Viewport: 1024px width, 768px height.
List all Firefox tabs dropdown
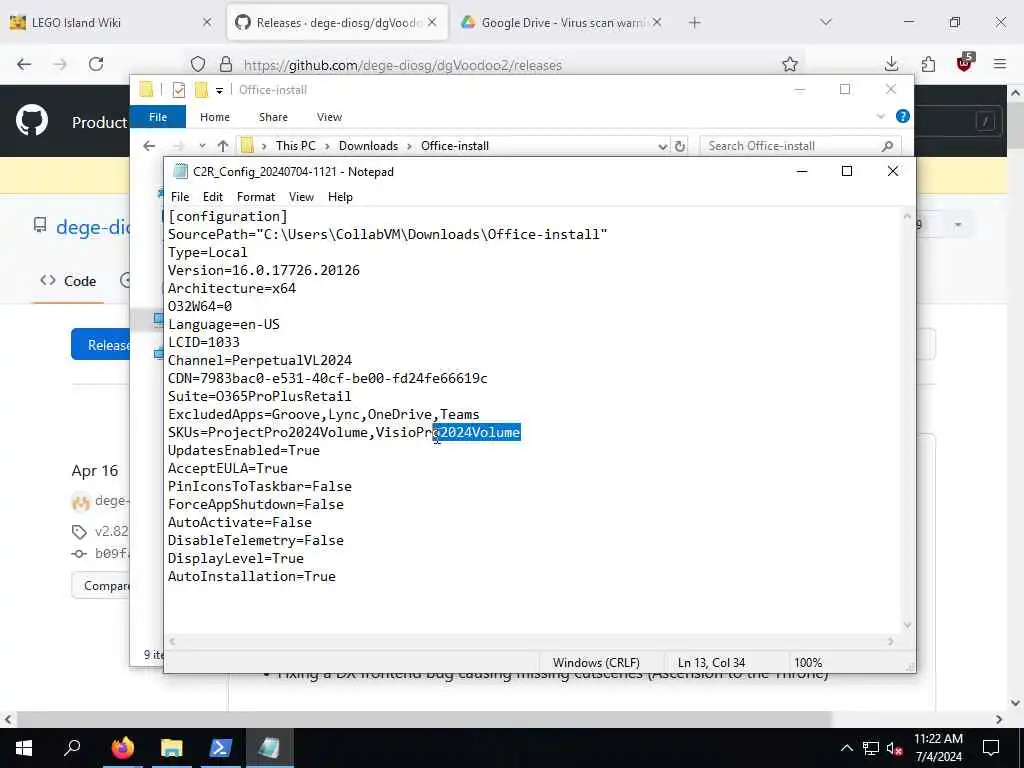(x=825, y=23)
